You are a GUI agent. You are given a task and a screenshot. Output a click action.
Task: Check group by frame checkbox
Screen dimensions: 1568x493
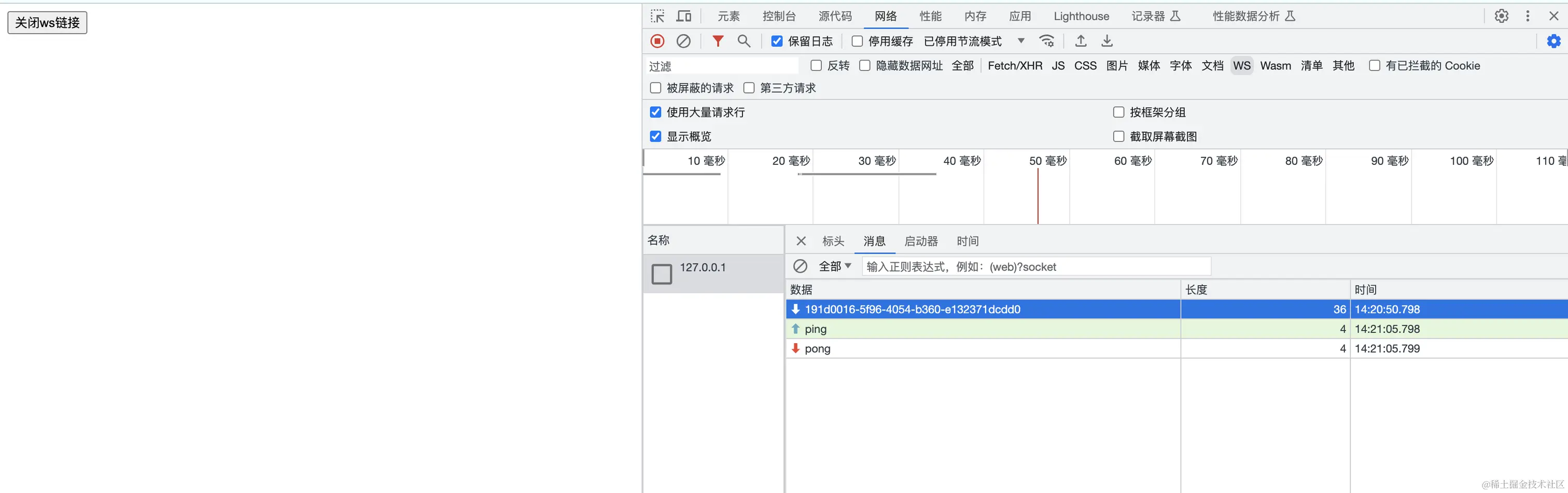1119,112
